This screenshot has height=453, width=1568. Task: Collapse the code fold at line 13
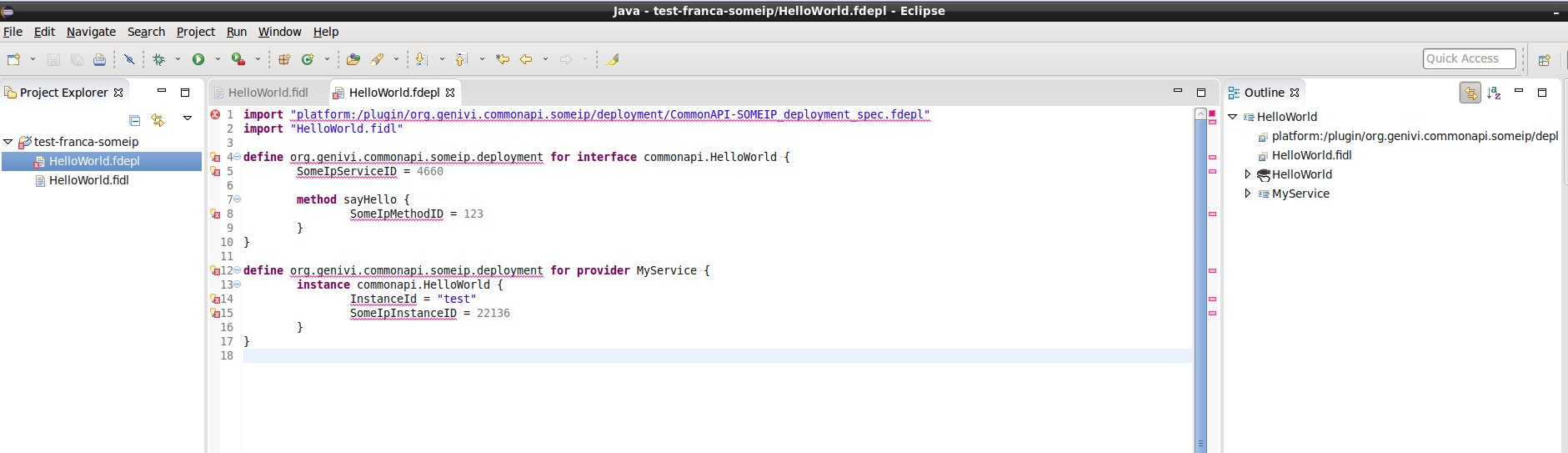pyautogui.click(x=237, y=284)
